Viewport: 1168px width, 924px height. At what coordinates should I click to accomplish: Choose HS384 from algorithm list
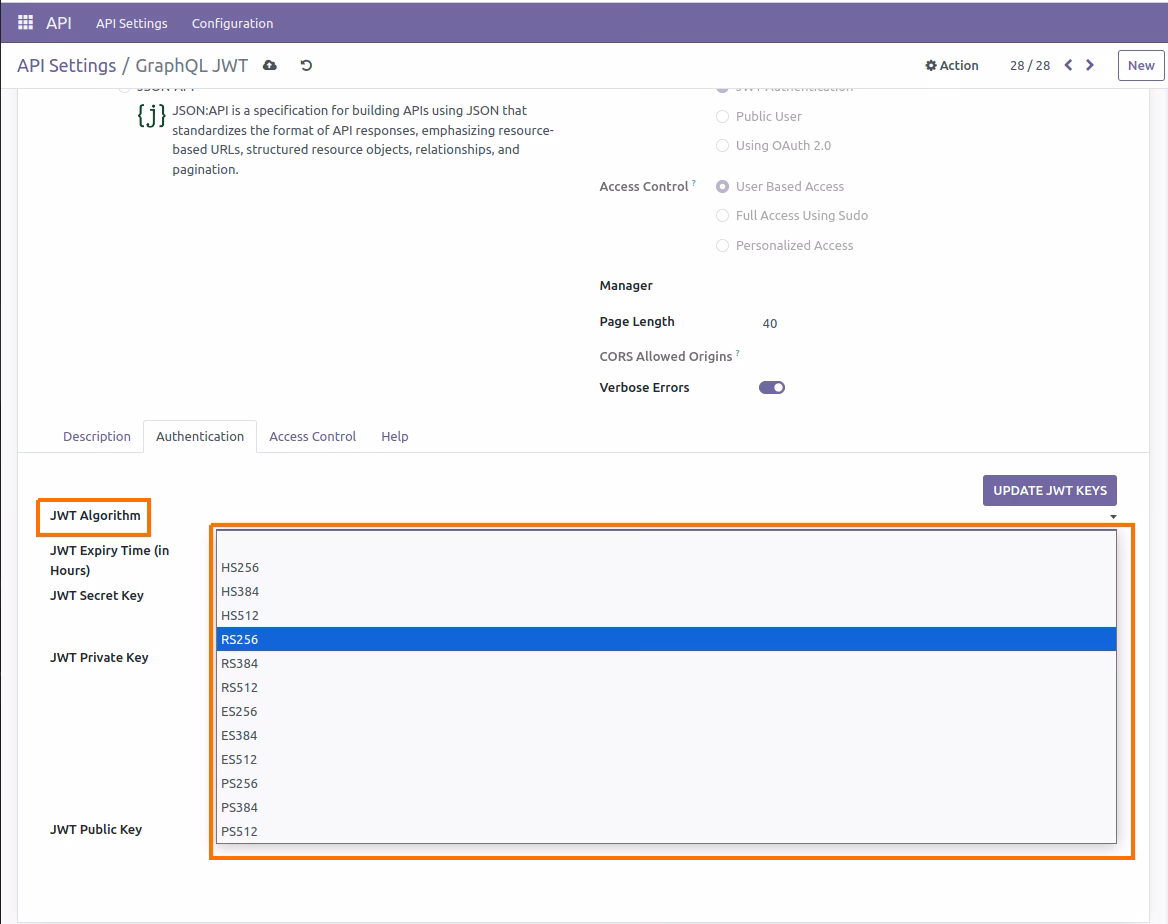tap(666, 591)
